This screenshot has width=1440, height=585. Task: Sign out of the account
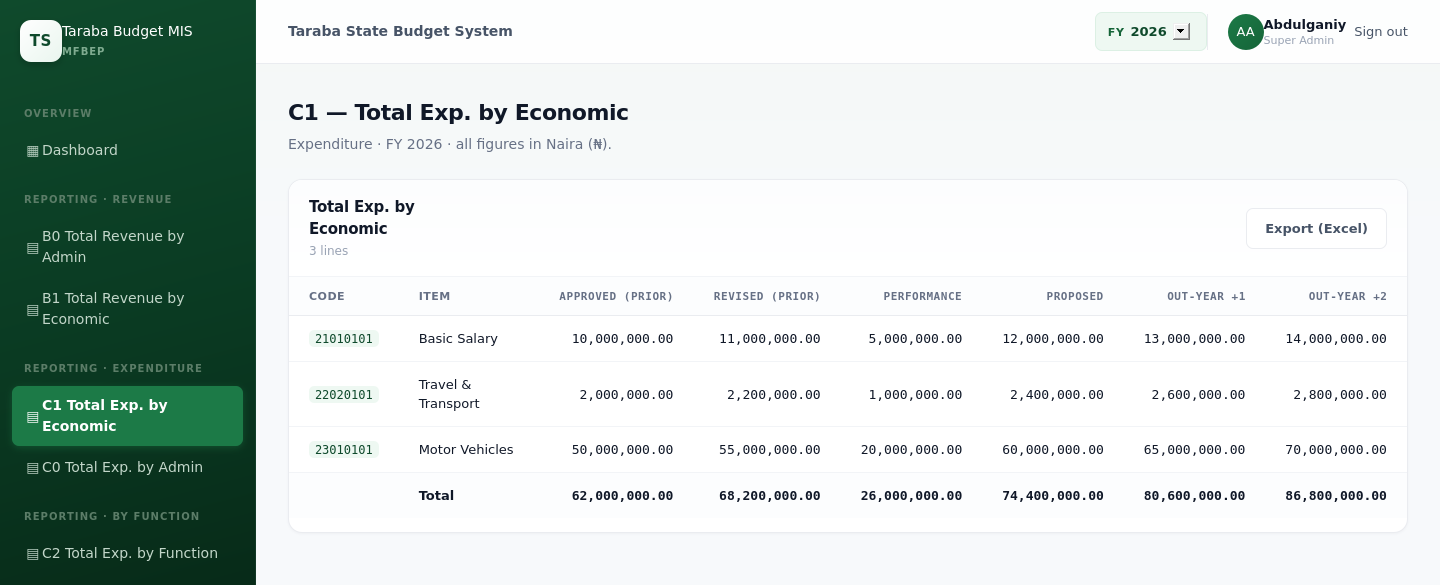pyautogui.click(x=1381, y=32)
